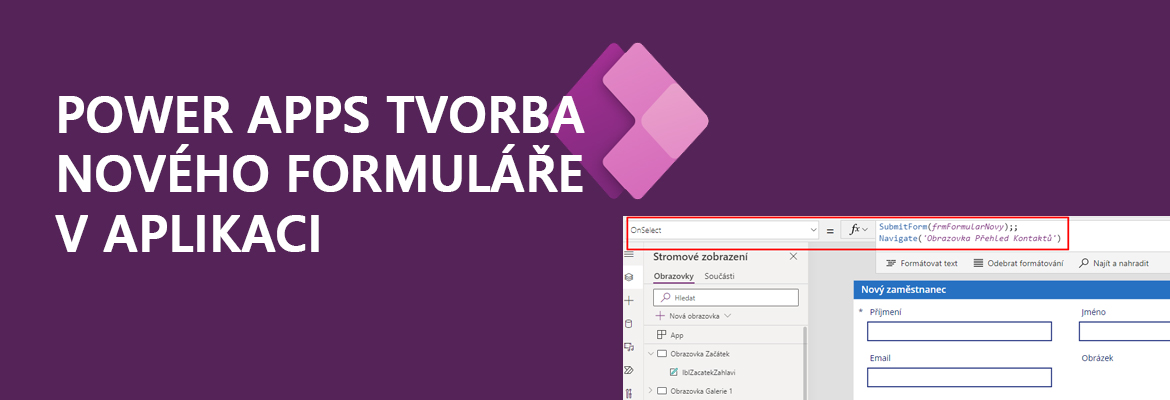Click the Příjmení text input
The width and height of the screenshot is (1170, 400).
(959, 331)
